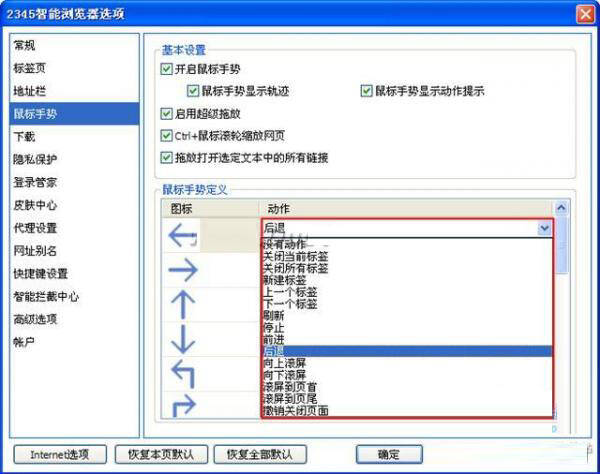Select the up arrow gesture icon
The width and height of the screenshot is (600, 474).
[183, 305]
